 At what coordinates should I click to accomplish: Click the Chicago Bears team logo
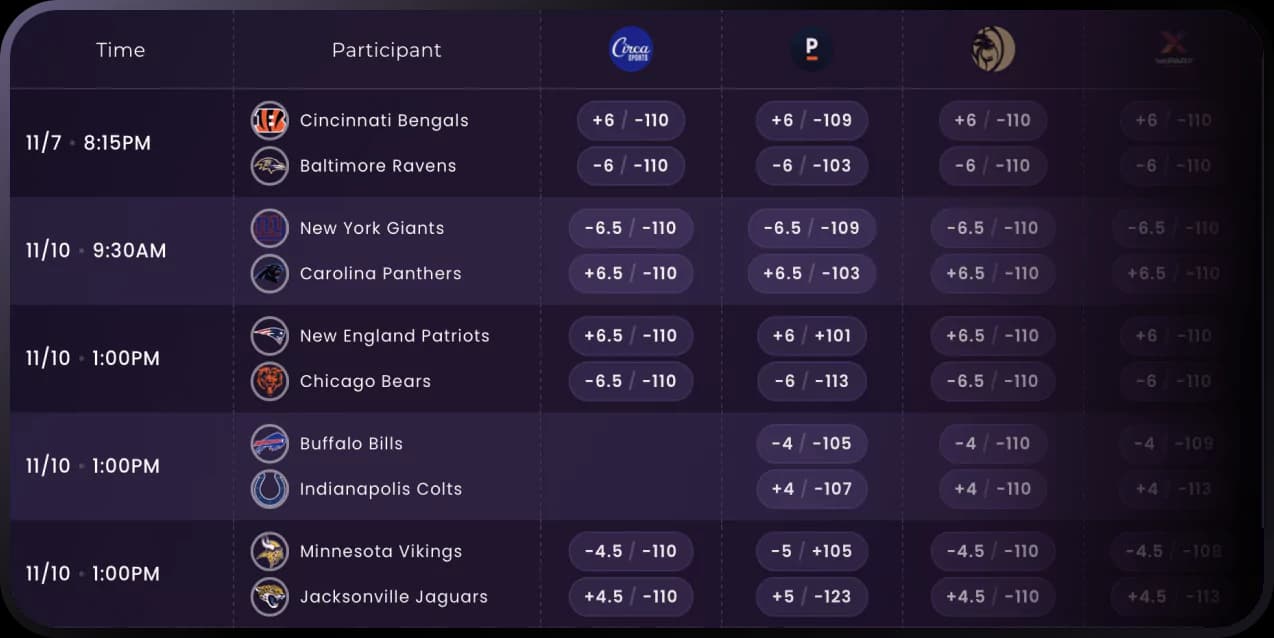pyautogui.click(x=269, y=381)
